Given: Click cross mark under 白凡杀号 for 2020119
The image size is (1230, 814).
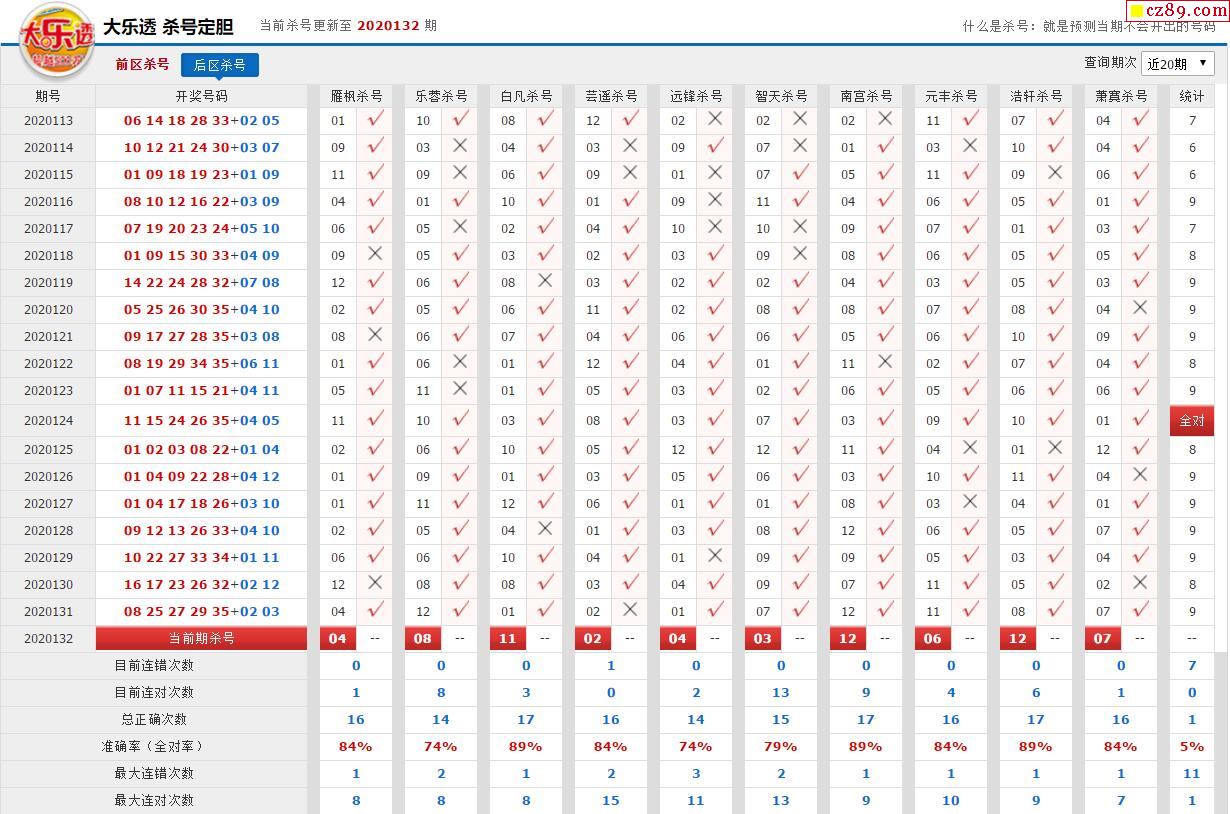Looking at the screenshot, I should pos(545,281).
